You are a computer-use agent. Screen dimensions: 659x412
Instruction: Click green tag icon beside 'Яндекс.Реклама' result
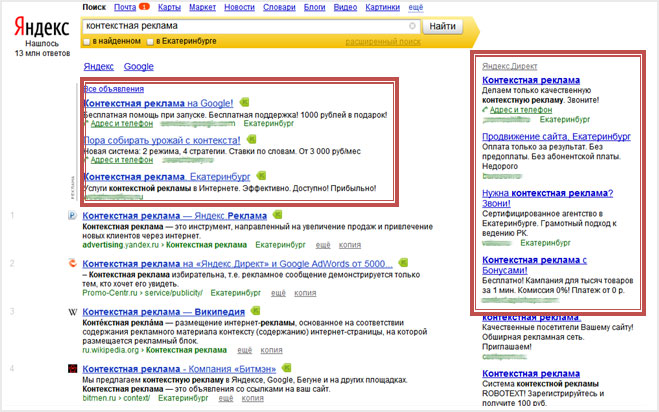pos(277,215)
